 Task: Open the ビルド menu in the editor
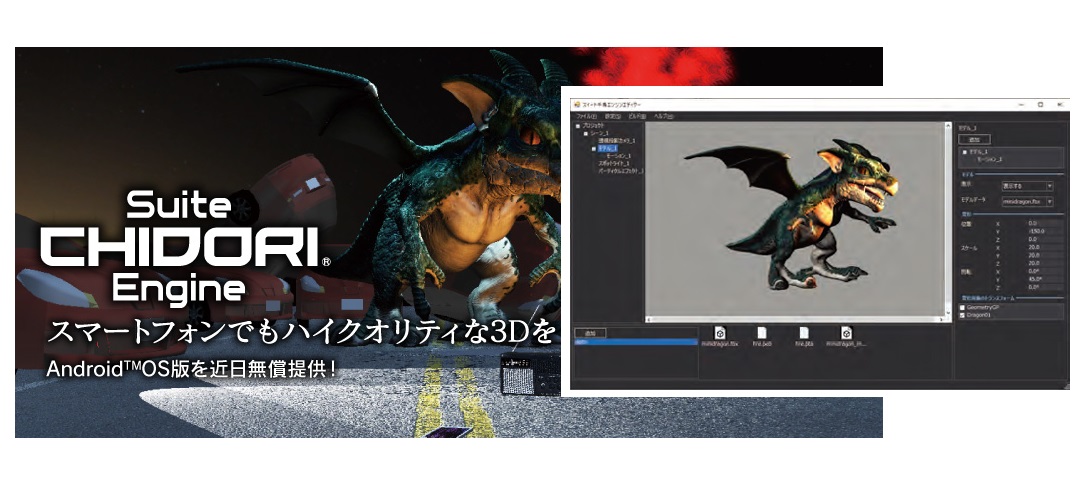[x=638, y=116]
